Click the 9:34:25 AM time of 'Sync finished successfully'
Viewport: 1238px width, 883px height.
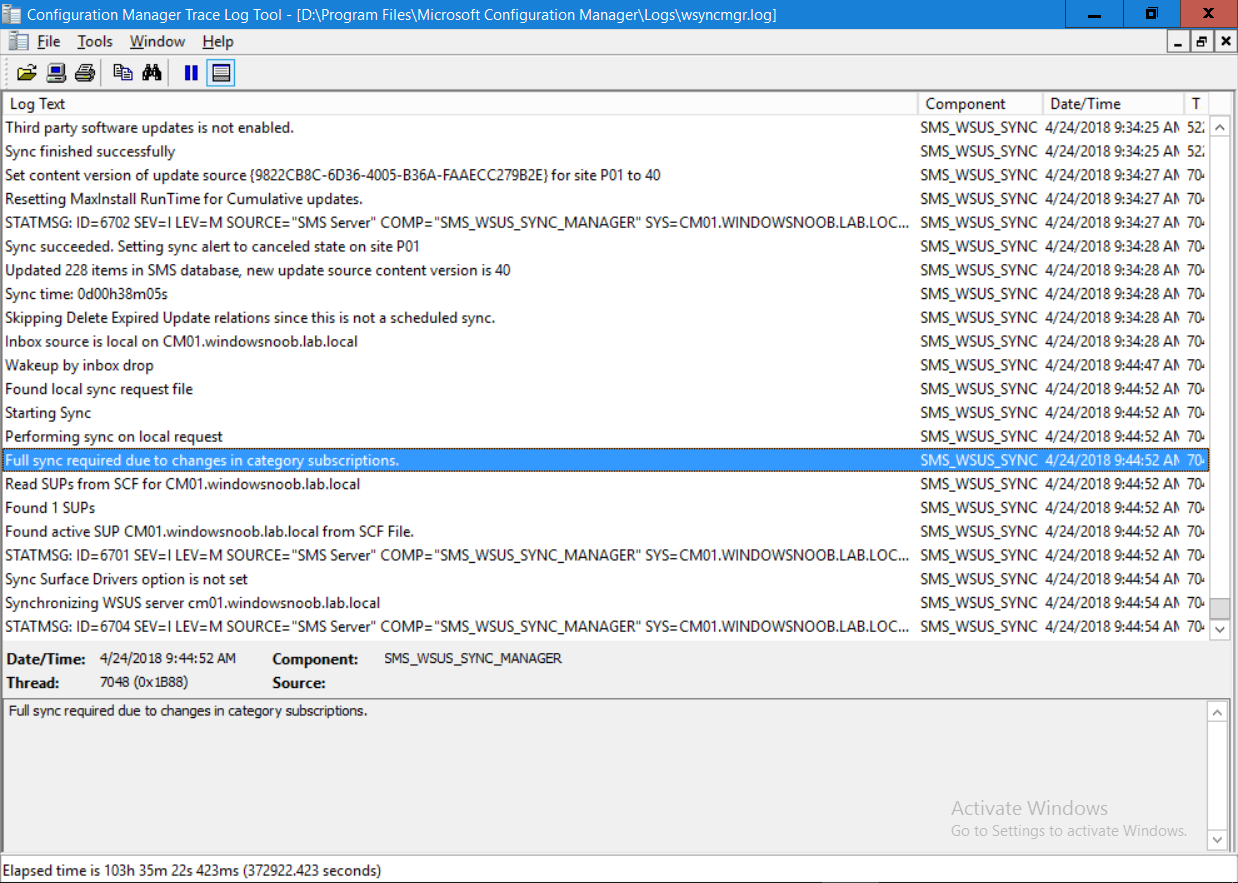[1113, 152]
